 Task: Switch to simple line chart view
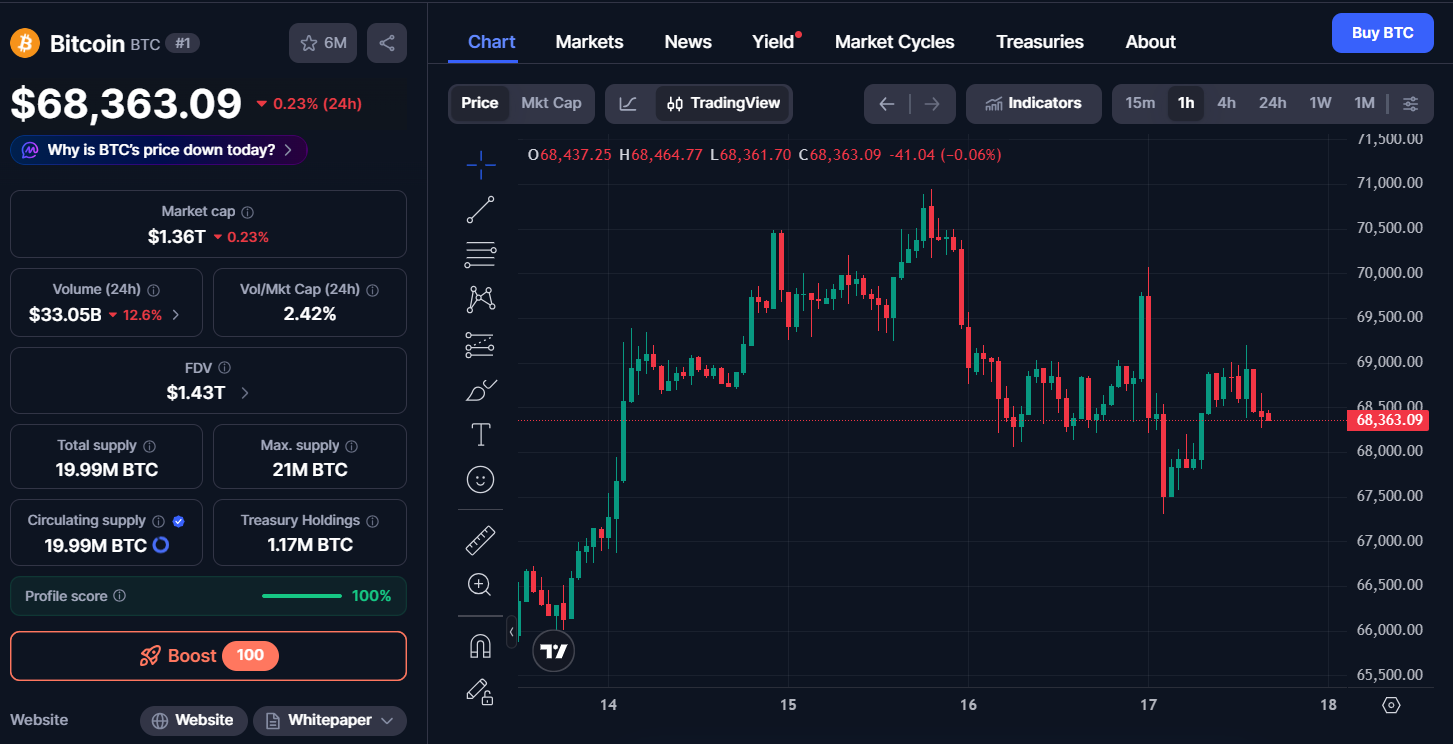[629, 104]
